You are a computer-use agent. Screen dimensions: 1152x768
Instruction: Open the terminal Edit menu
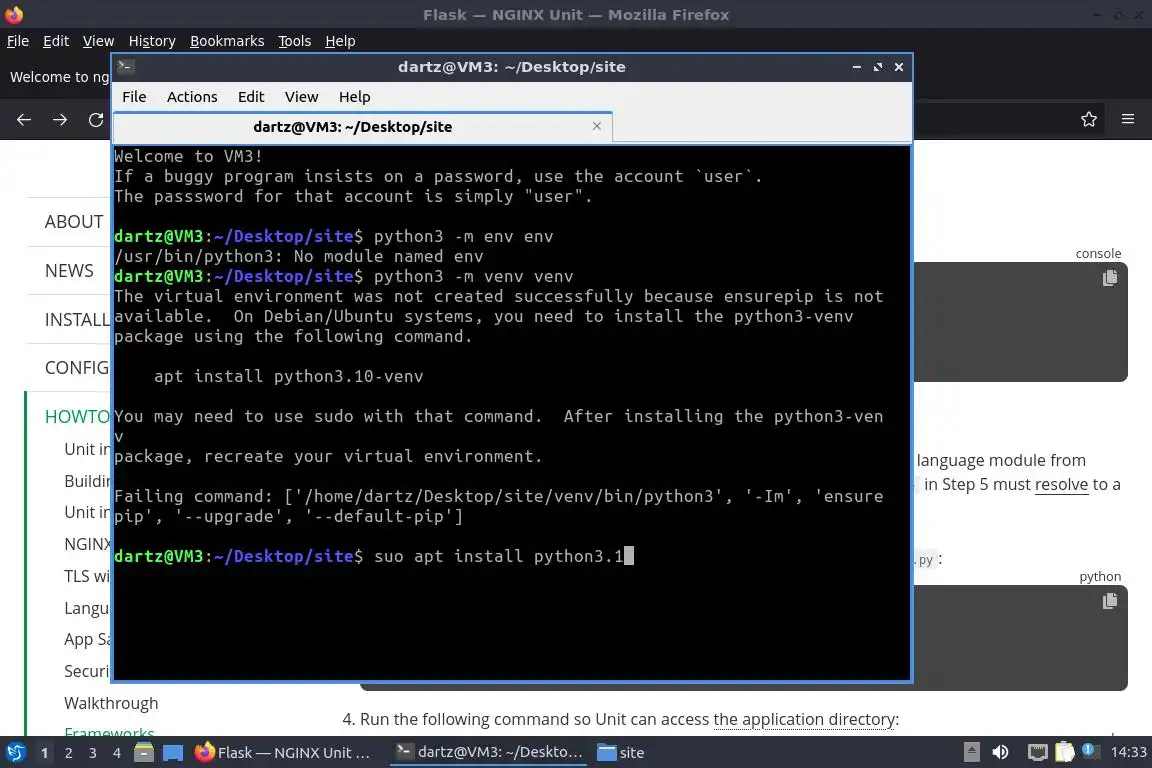point(251,97)
